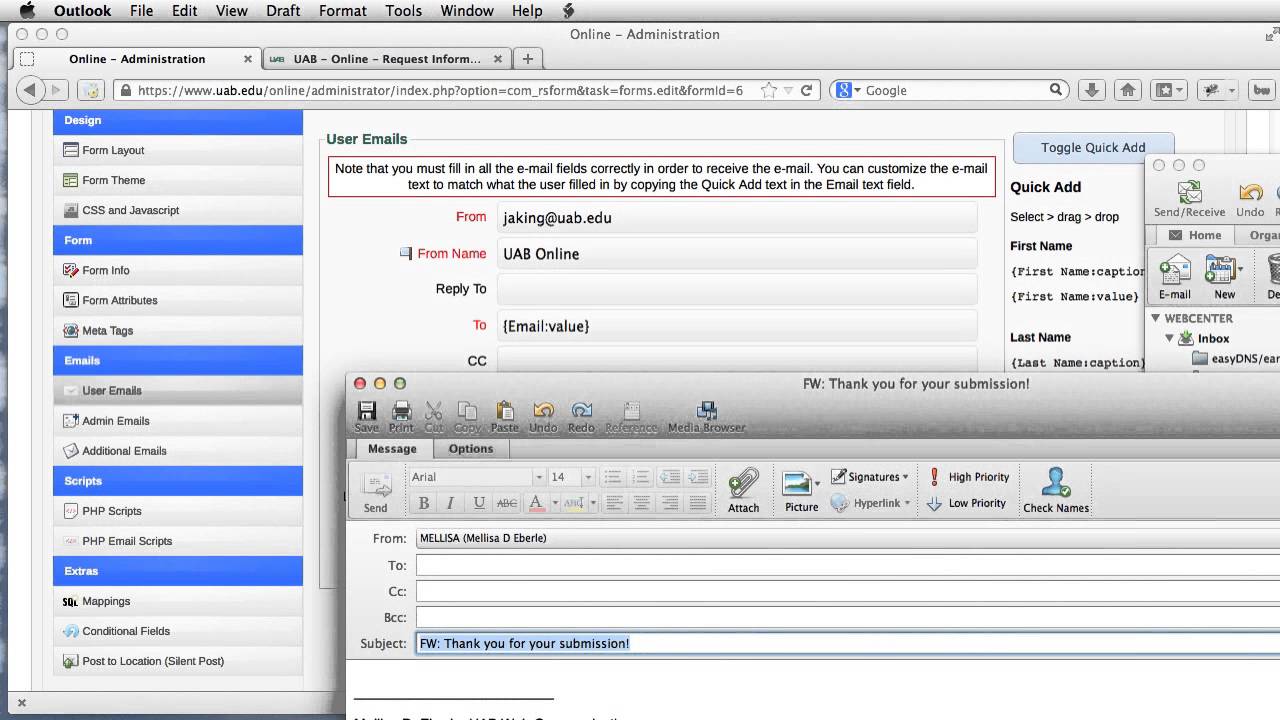Apply the text highlight color button
Image resolution: width=1280 pixels, height=720 pixels.
point(574,503)
